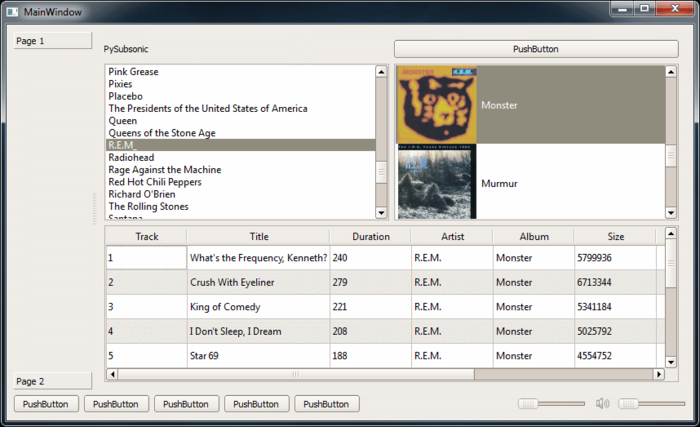Click the second bottom PushButton
Image resolution: width=700 pixels, height=427 pixels.
116,404
